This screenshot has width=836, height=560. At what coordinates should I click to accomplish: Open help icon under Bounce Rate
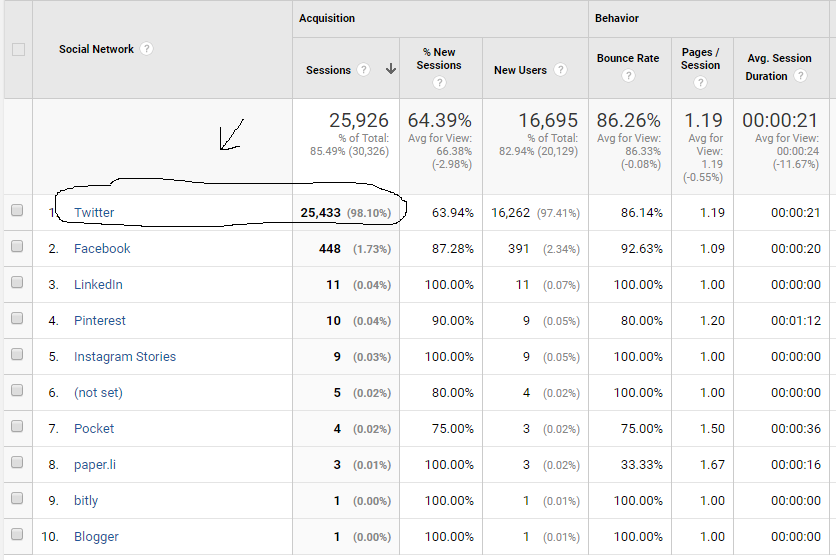pos(629,76)
